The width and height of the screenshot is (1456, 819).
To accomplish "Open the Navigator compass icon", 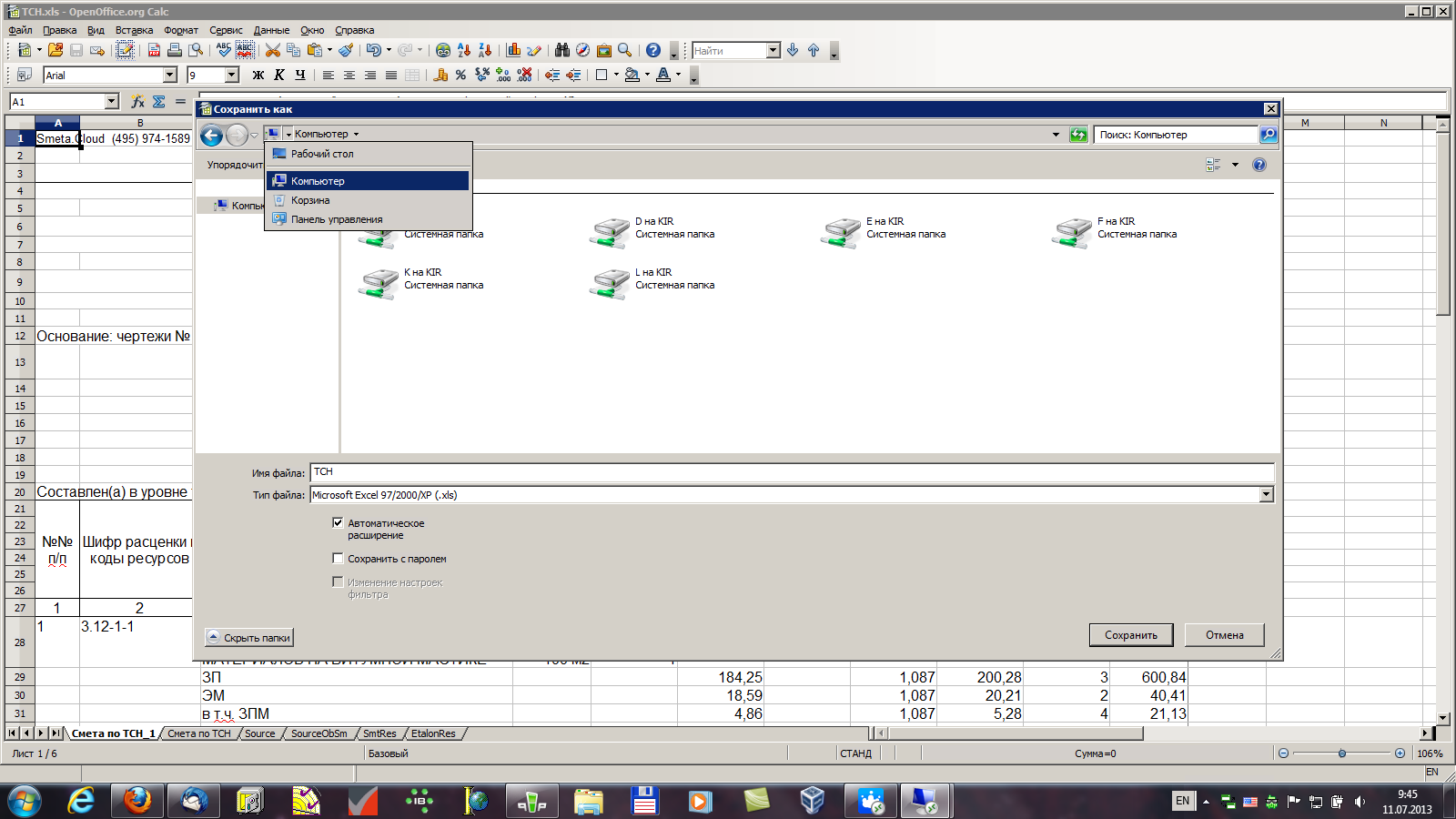I will [x=582, y=50].
